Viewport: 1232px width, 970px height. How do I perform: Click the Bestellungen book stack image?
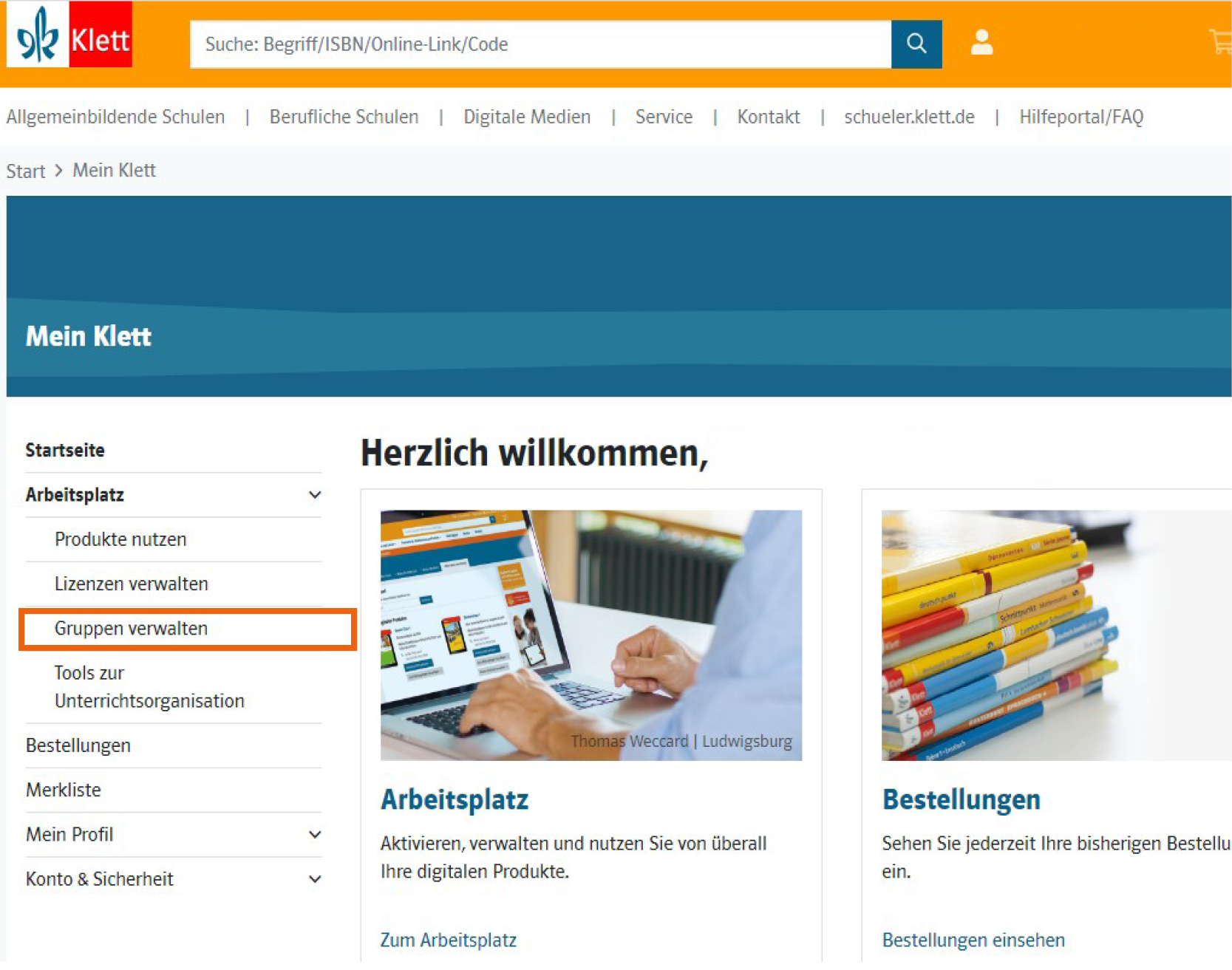tap(1057, 635)
